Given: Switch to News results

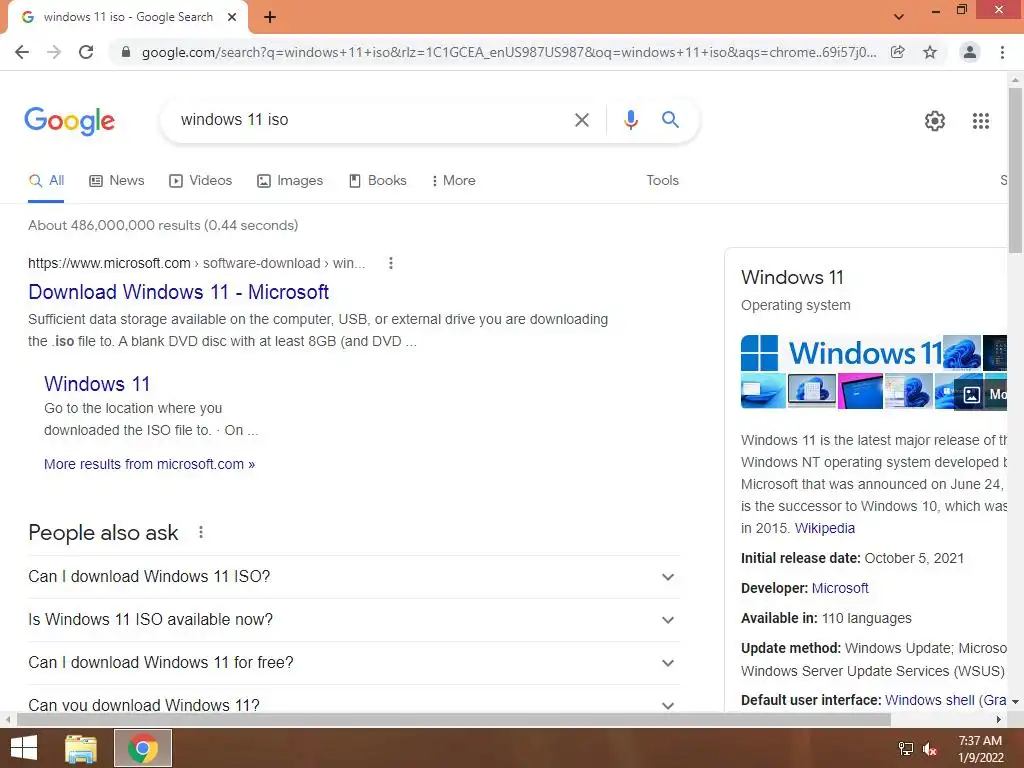Looking at the screenshot, I should pos(117,181).
